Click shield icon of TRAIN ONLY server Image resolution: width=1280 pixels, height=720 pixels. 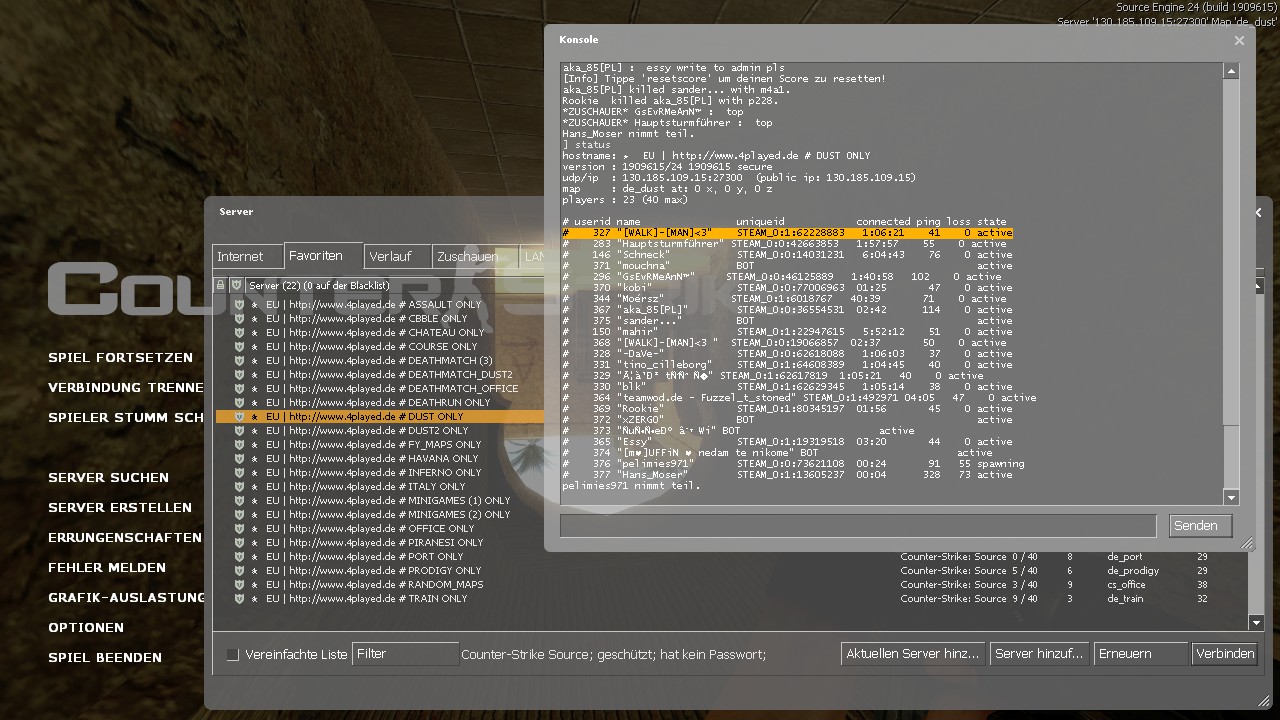tap(239, 599)
